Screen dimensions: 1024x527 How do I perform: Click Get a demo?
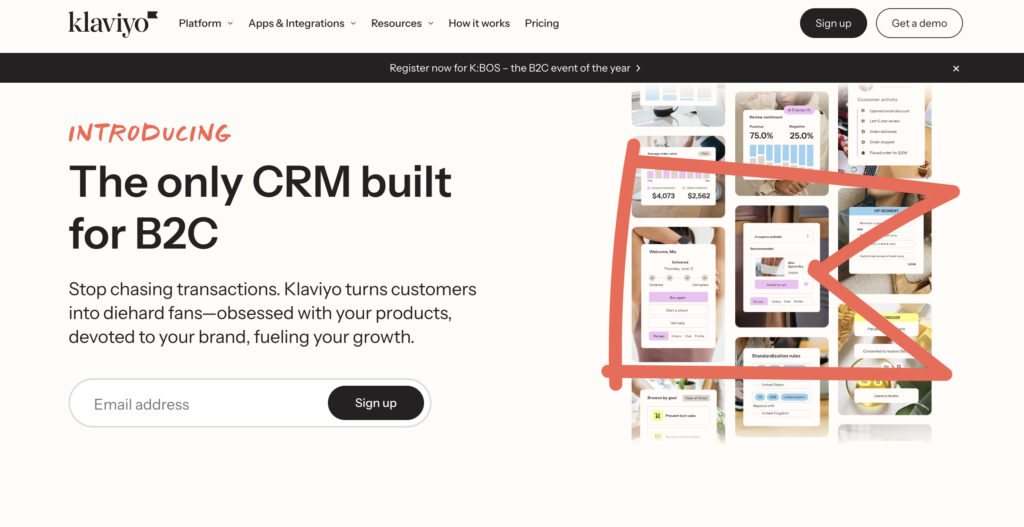pyautogui.click(x=919, y=24)
